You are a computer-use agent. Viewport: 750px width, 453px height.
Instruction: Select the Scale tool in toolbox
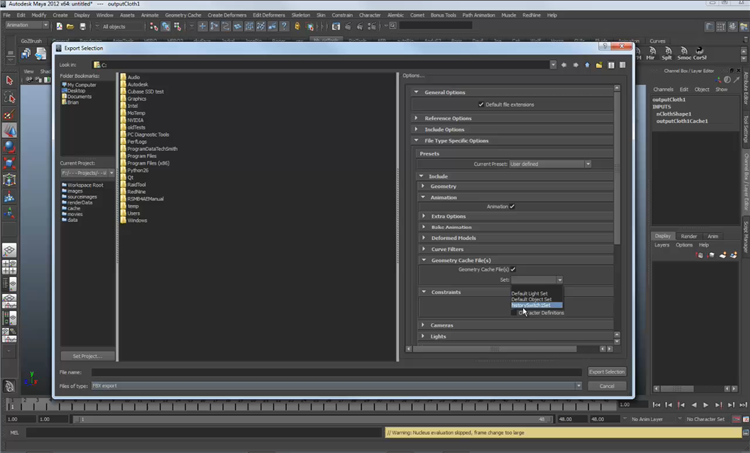9,163
